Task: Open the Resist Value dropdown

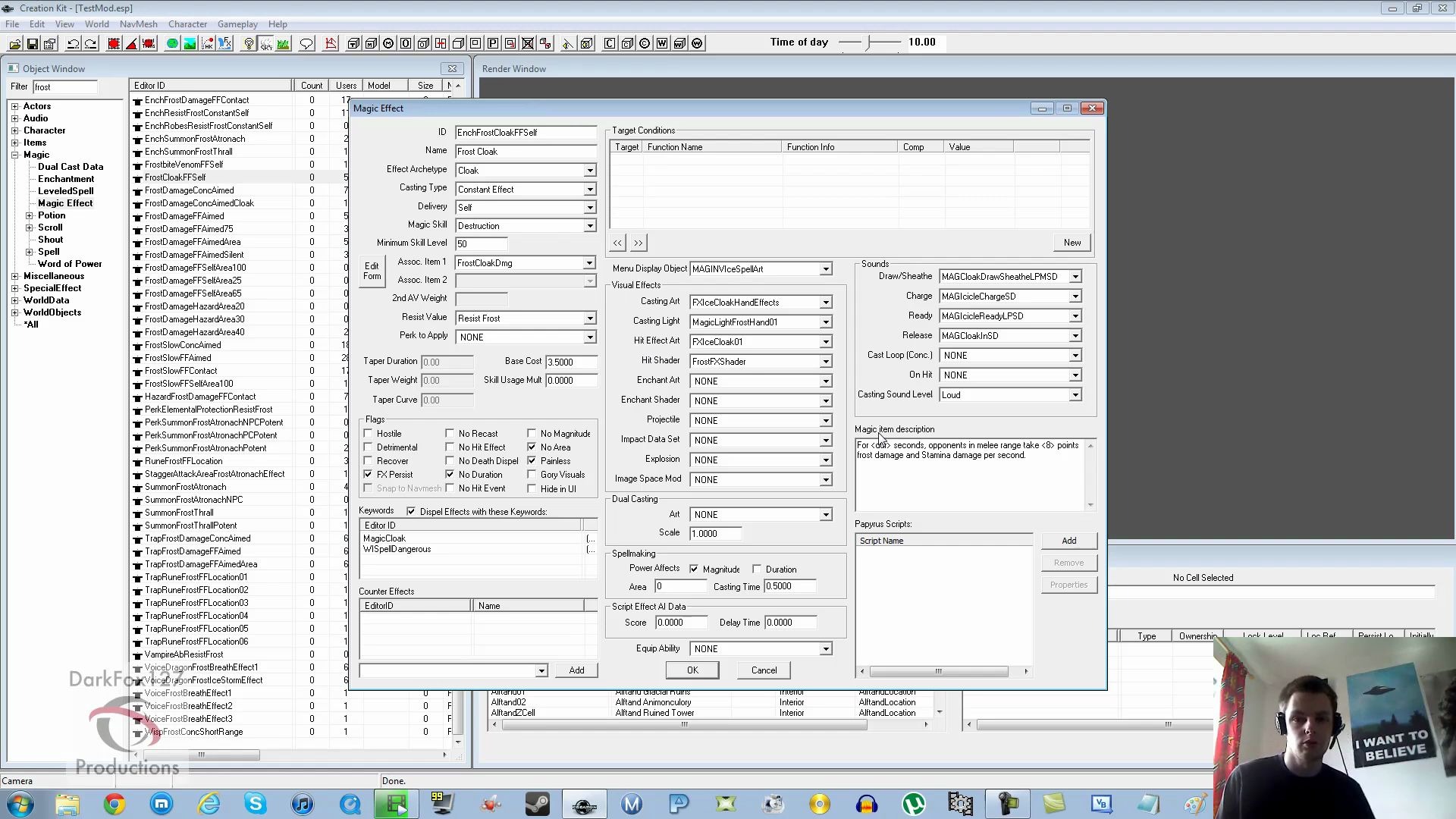Action: (589, 318)
